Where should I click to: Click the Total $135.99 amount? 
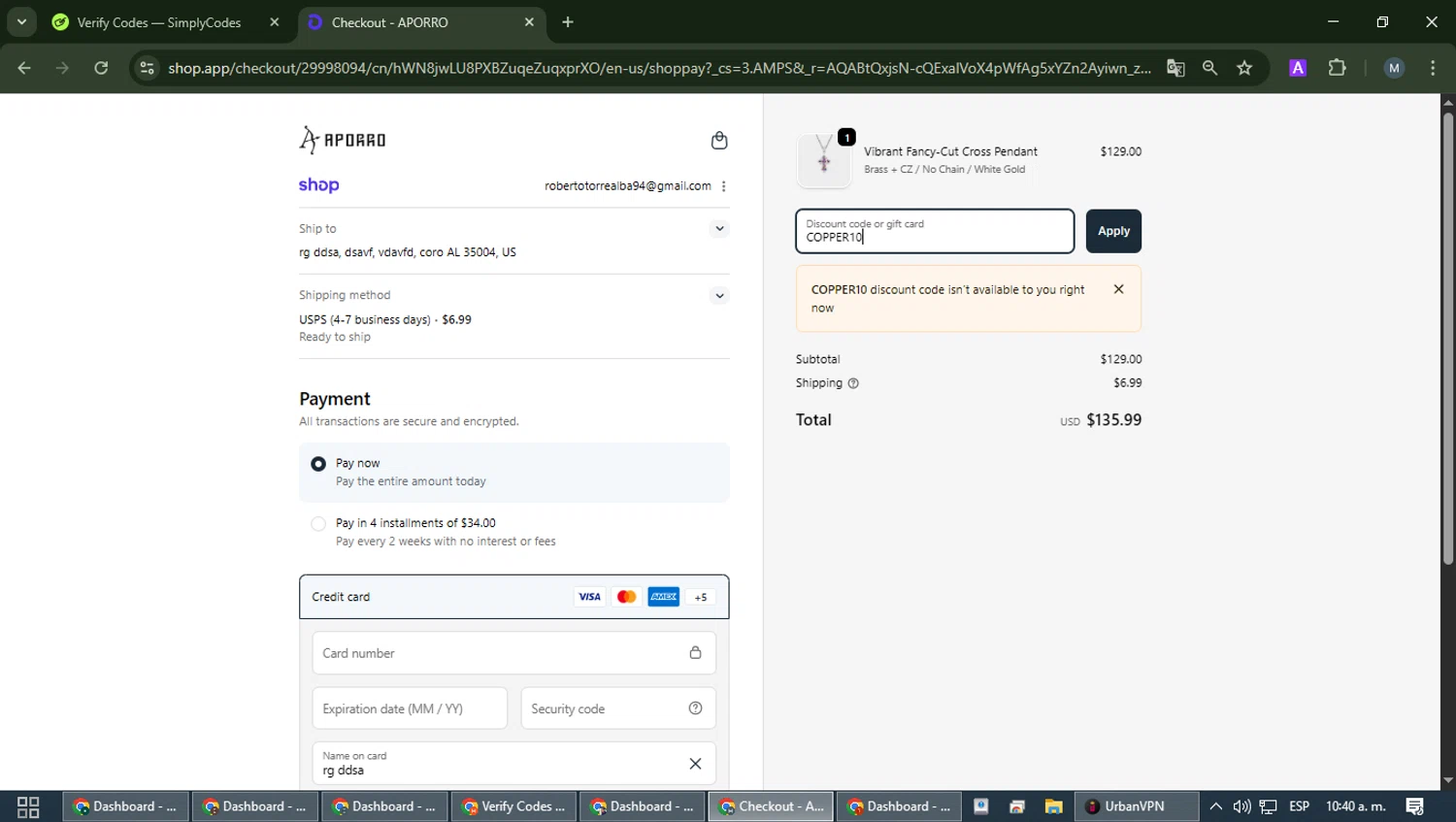coord(1113,420)
